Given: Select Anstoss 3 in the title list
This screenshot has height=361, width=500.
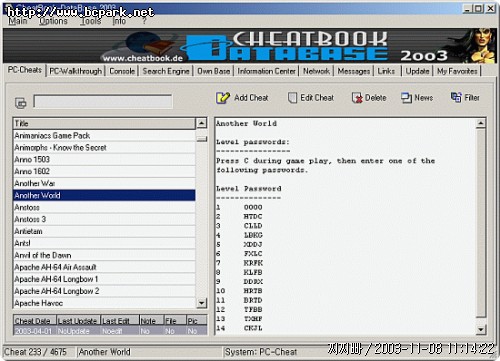Looking at the screenshot, I should (x=104, y=219).
